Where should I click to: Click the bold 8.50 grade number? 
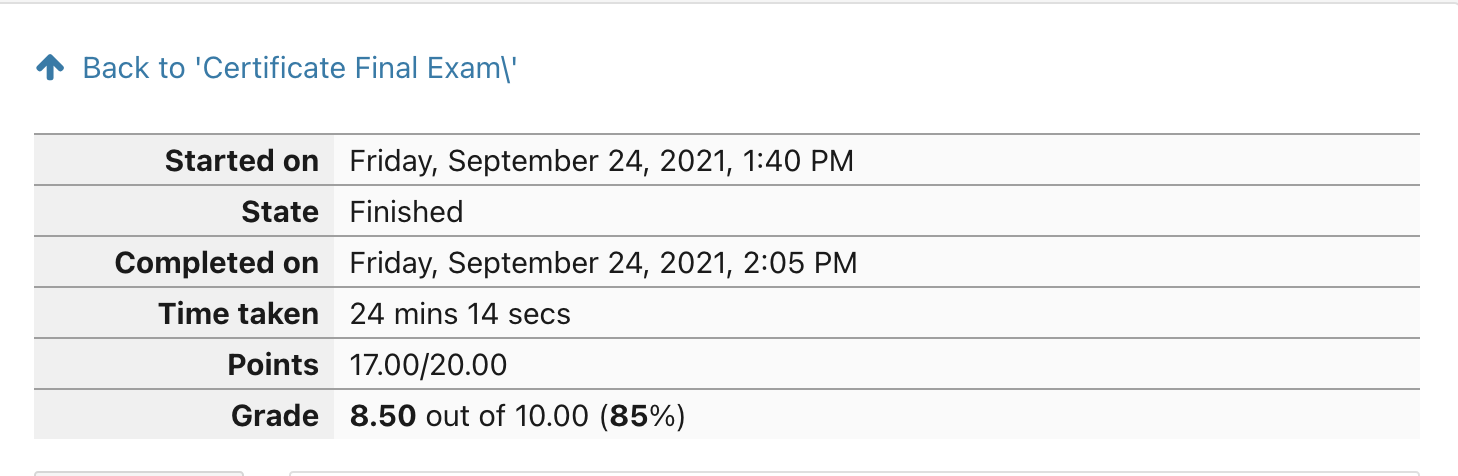point(383,416)
